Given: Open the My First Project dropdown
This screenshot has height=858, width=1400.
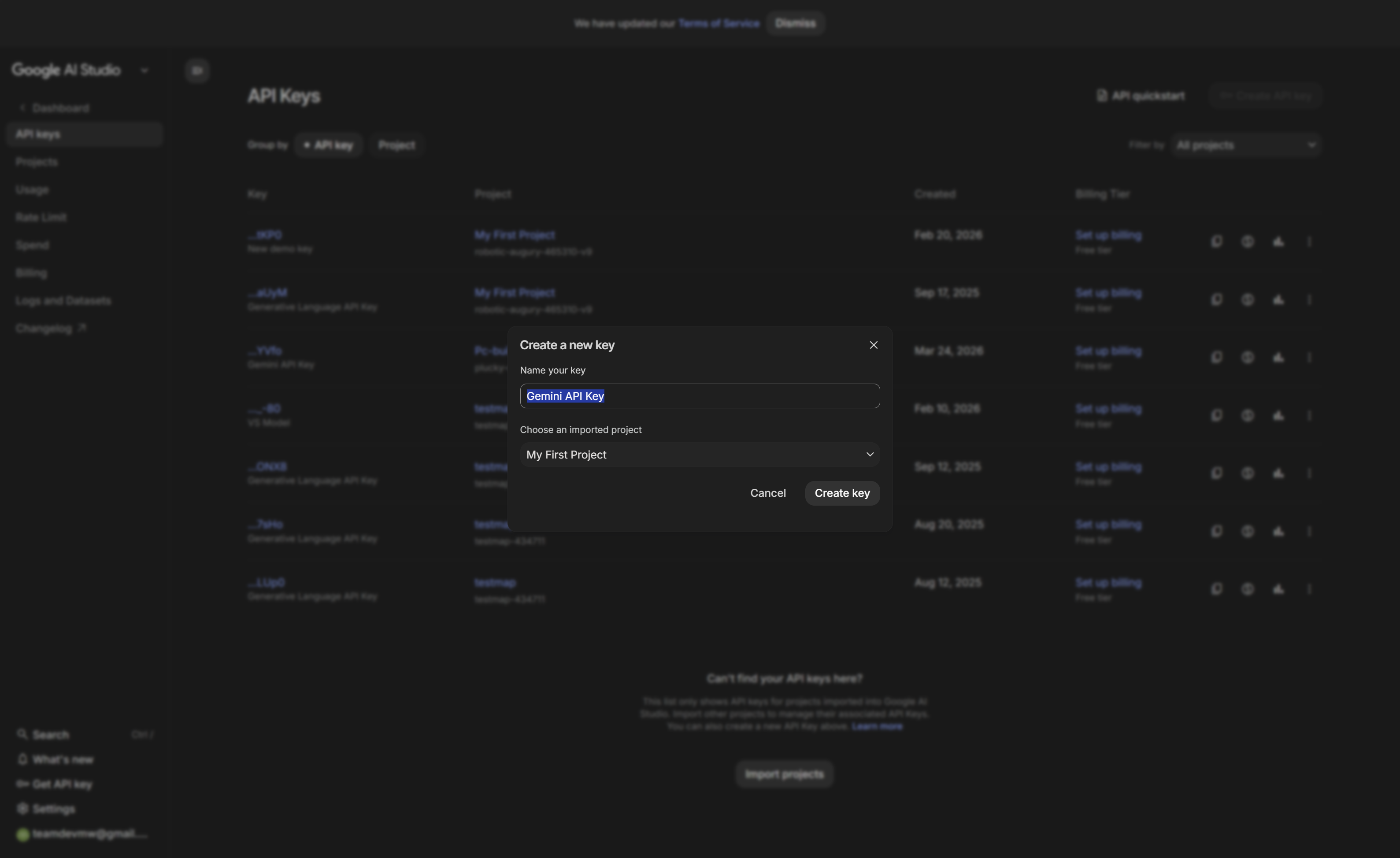Looking at the screenshot, I should click(x=700, y=455).
